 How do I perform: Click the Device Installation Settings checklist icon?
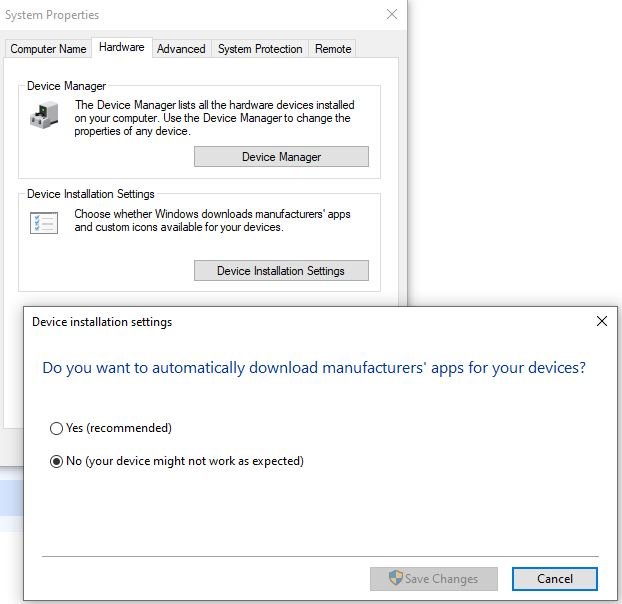[45, 223]
